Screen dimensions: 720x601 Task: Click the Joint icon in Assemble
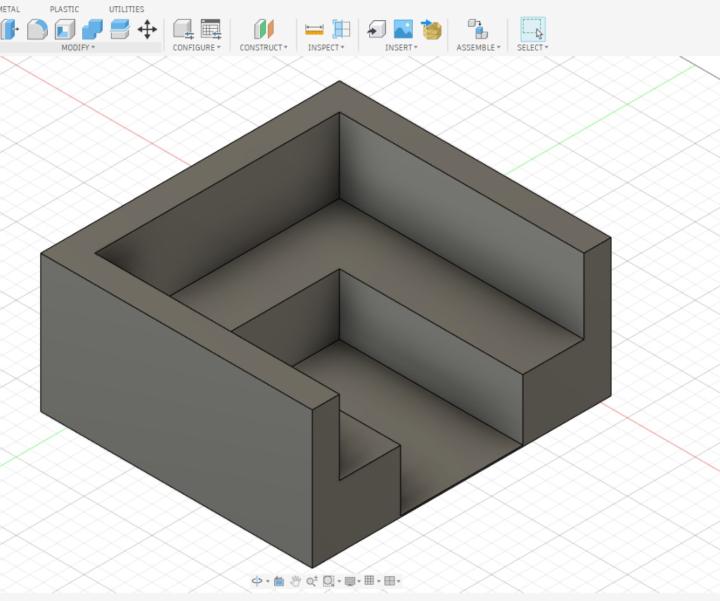click(x=478, y=29)
